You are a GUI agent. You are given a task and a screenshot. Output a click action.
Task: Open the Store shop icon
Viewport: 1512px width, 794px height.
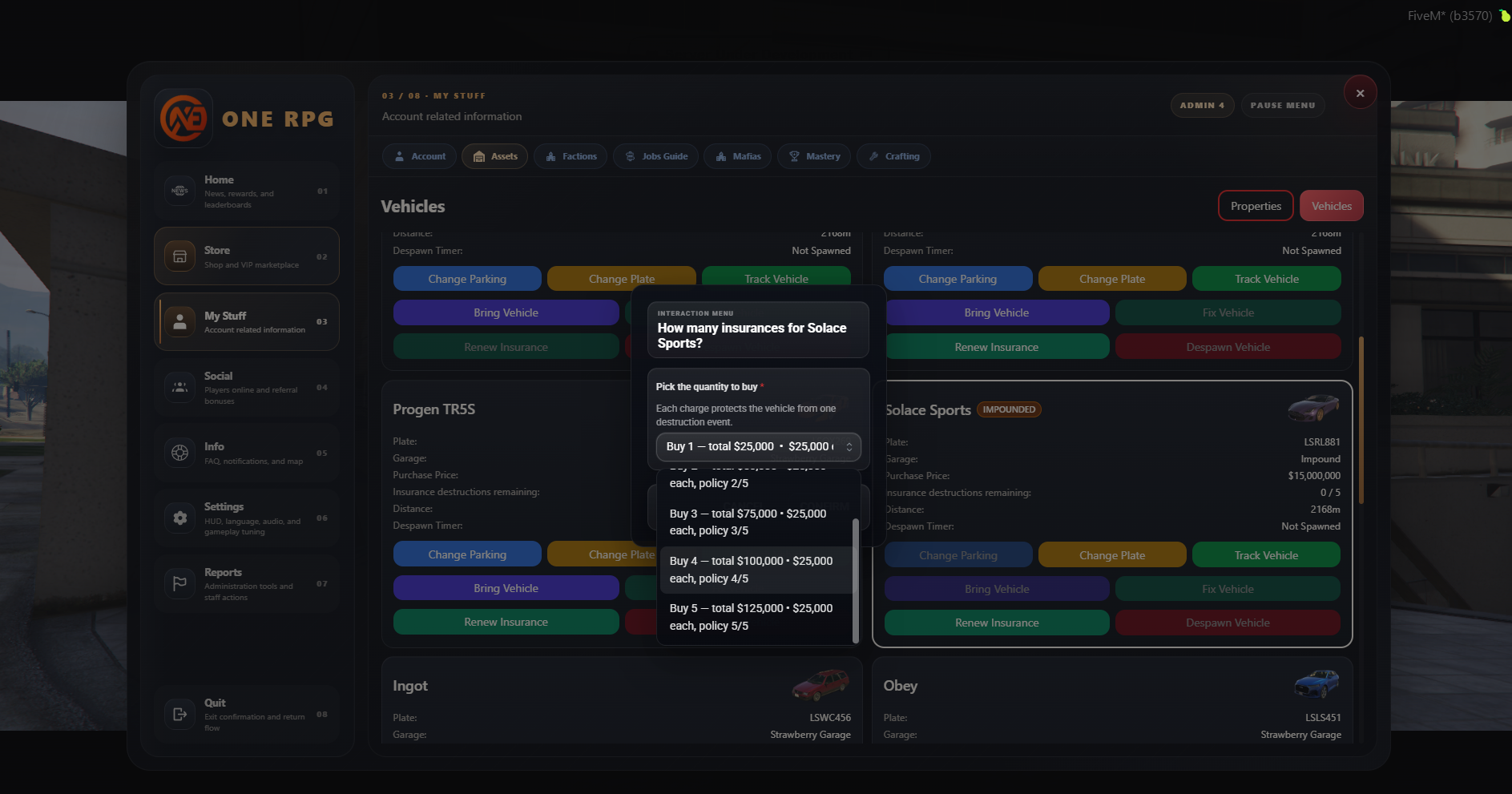click(179, 256)
